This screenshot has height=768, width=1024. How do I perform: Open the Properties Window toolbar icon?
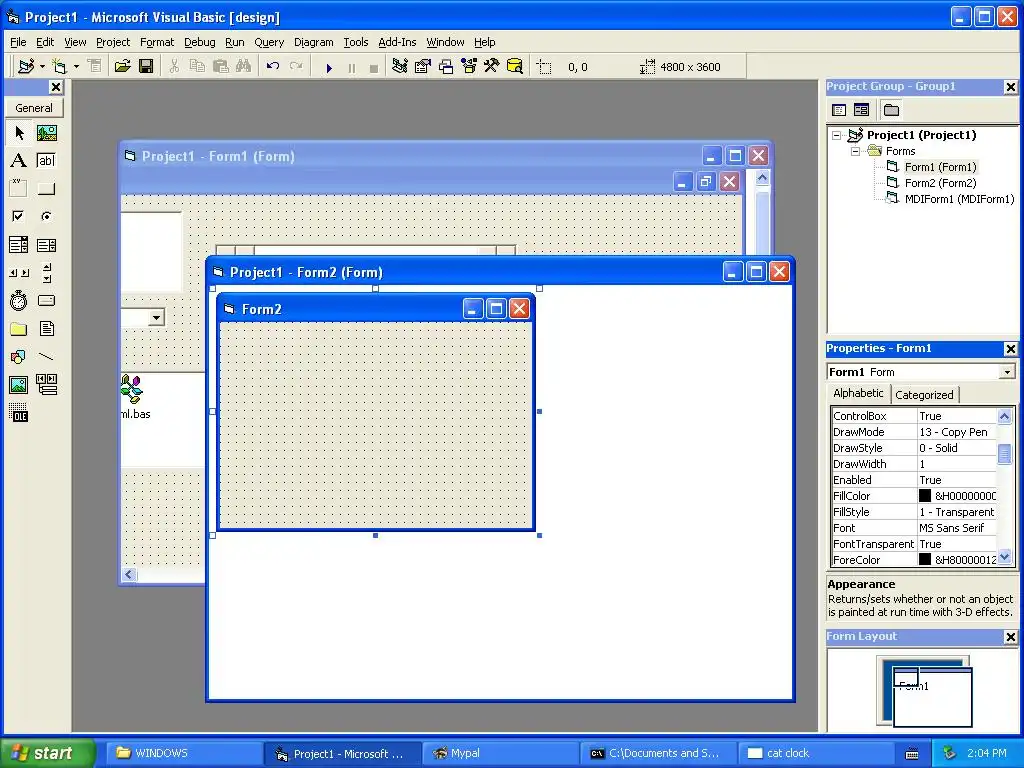click(x=423, y=67)
